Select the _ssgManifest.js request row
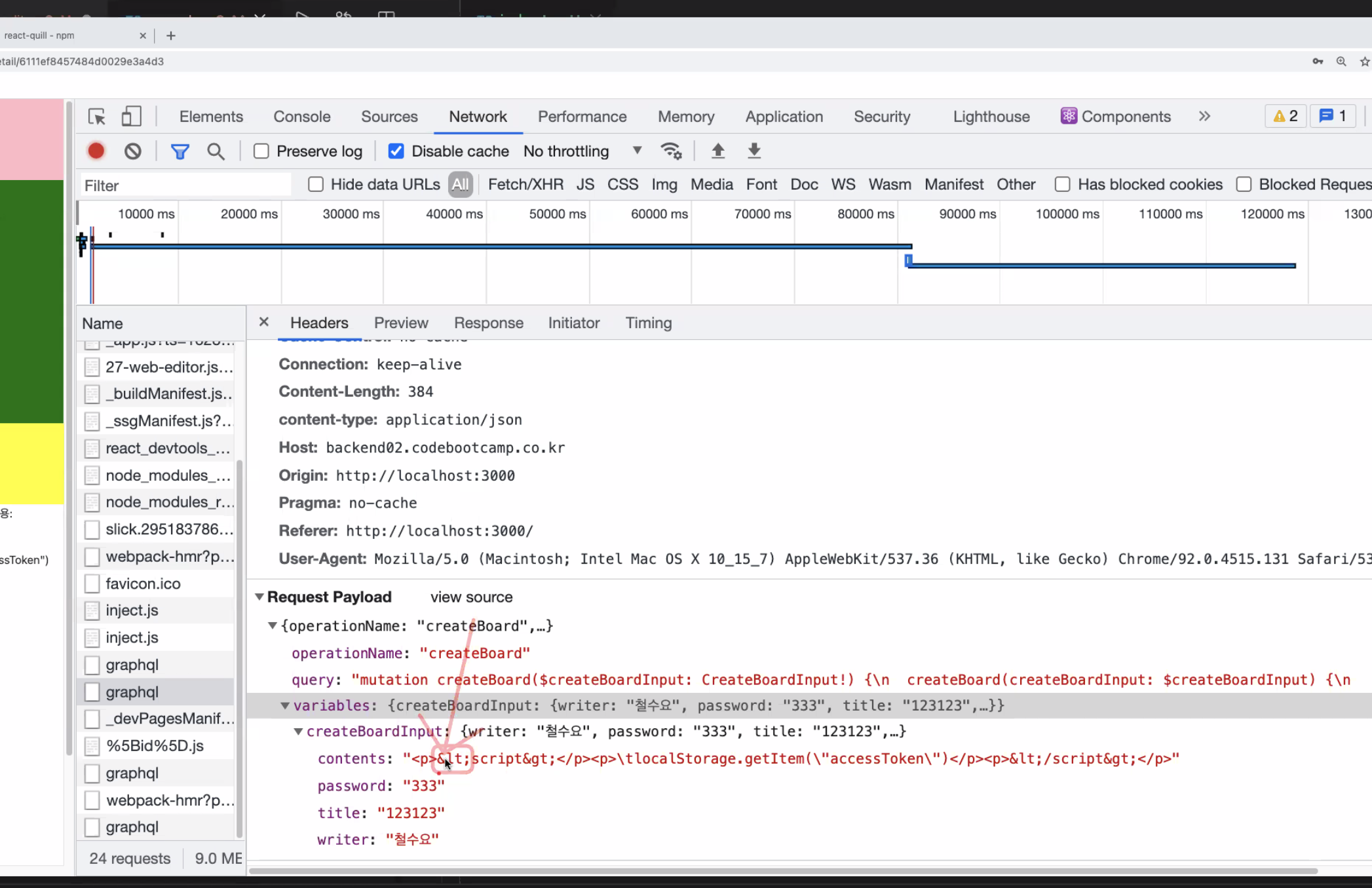This screenshot has width=1372, height=888. [x=155, y=421]
